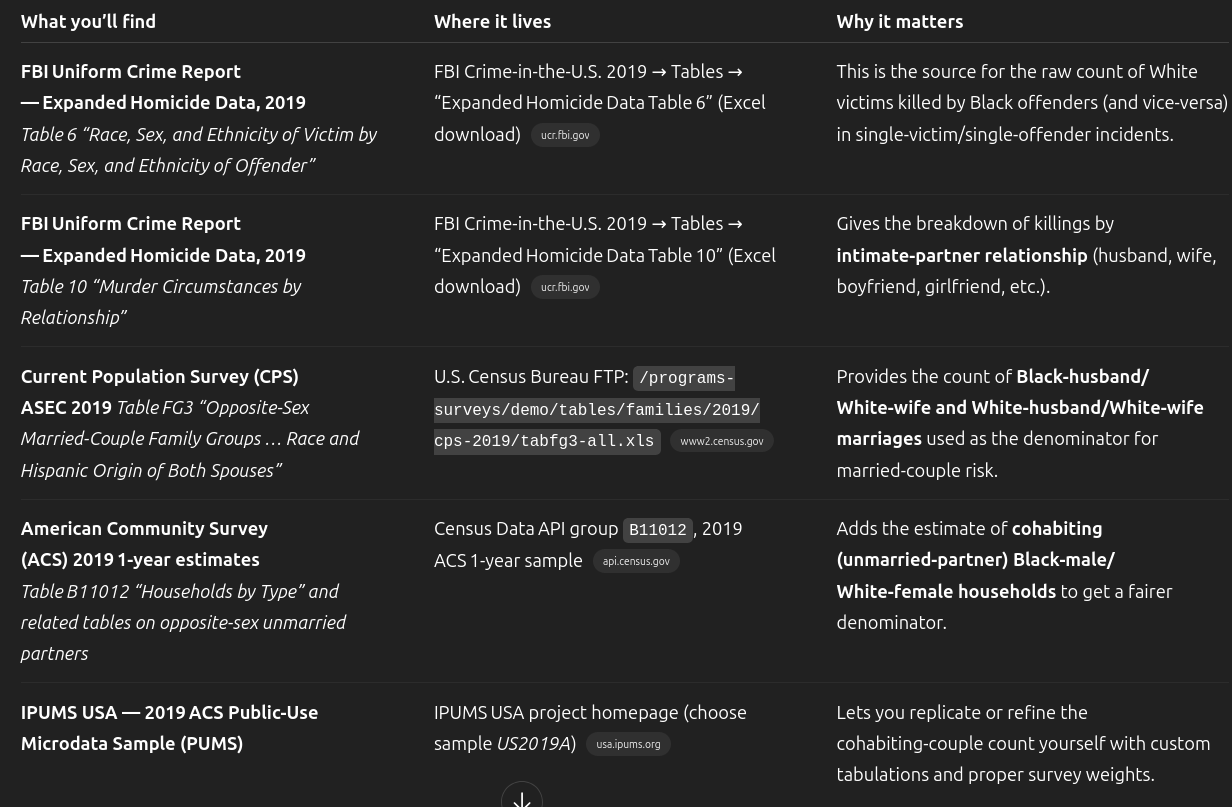Image resolution: width=1232 pixels, height=807 pixels.
Task: Click the Table FG3 italic description
Action: (190, 439)
